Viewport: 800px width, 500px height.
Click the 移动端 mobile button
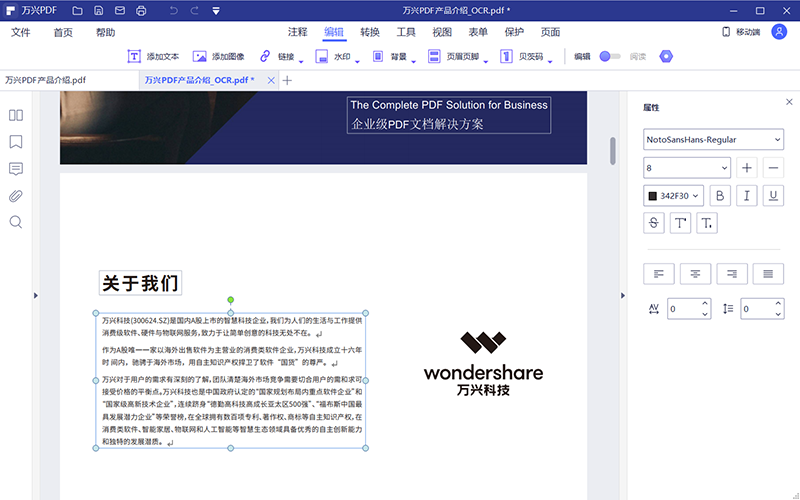point(741,32)
